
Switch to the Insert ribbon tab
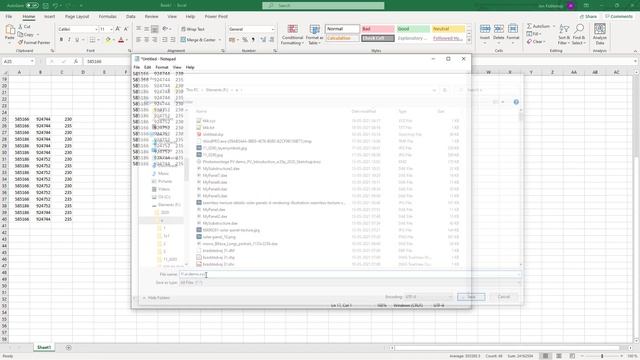[x=49, y=16]
